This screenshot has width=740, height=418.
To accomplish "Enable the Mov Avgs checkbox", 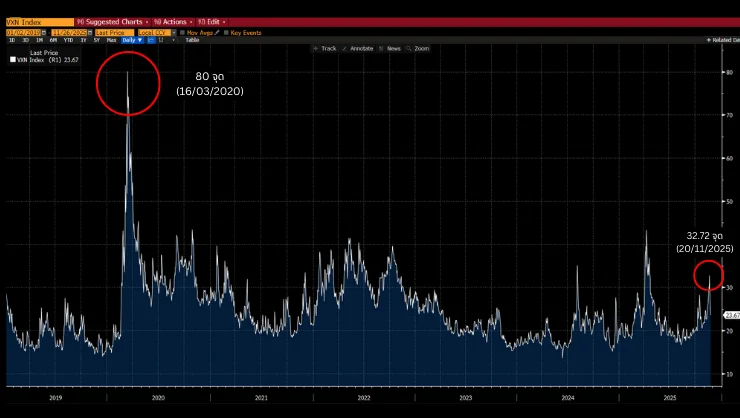I will (183, 33).
